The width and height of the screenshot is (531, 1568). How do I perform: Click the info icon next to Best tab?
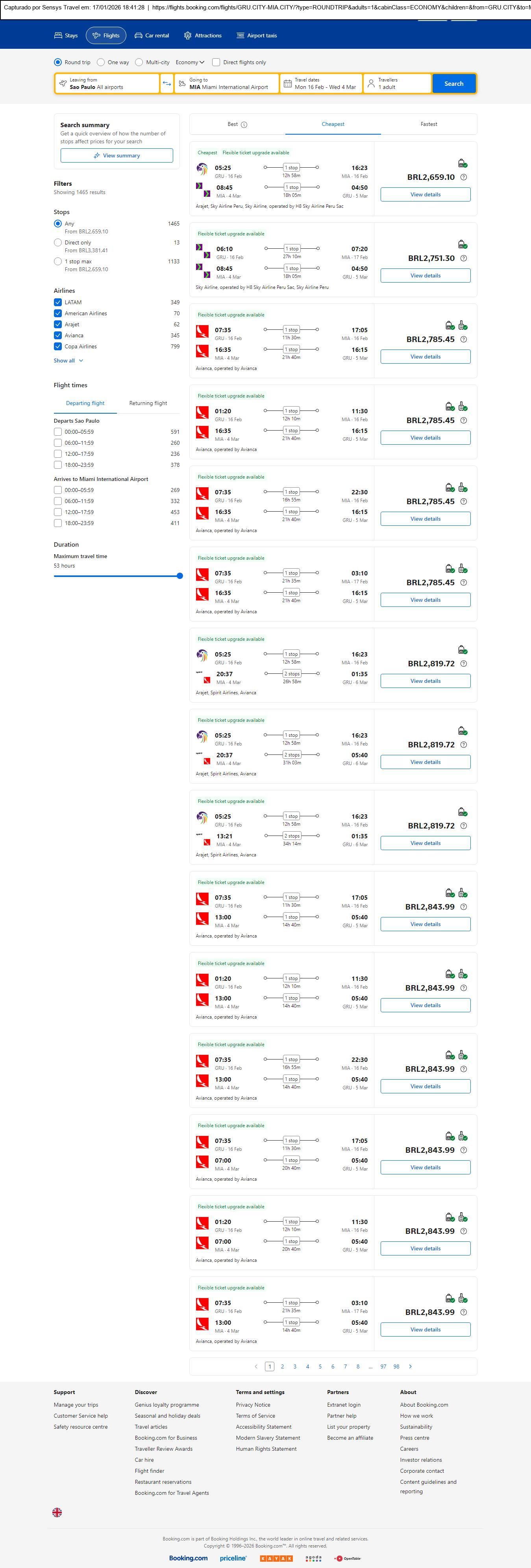click(244, 125)
